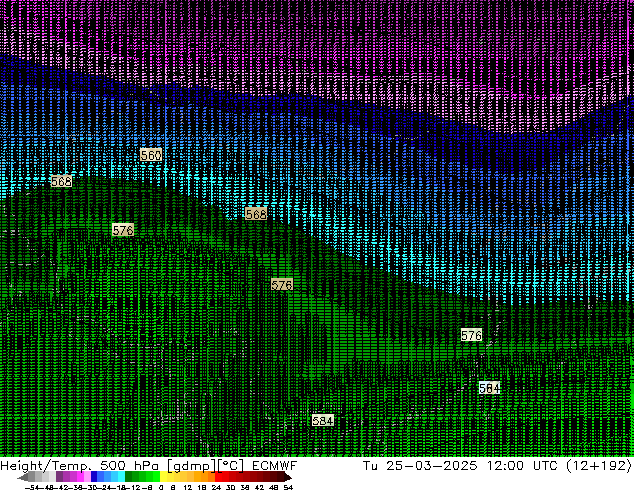Click the '[°C]' unit label
The image size is (634, 490).
click(231, 466)
